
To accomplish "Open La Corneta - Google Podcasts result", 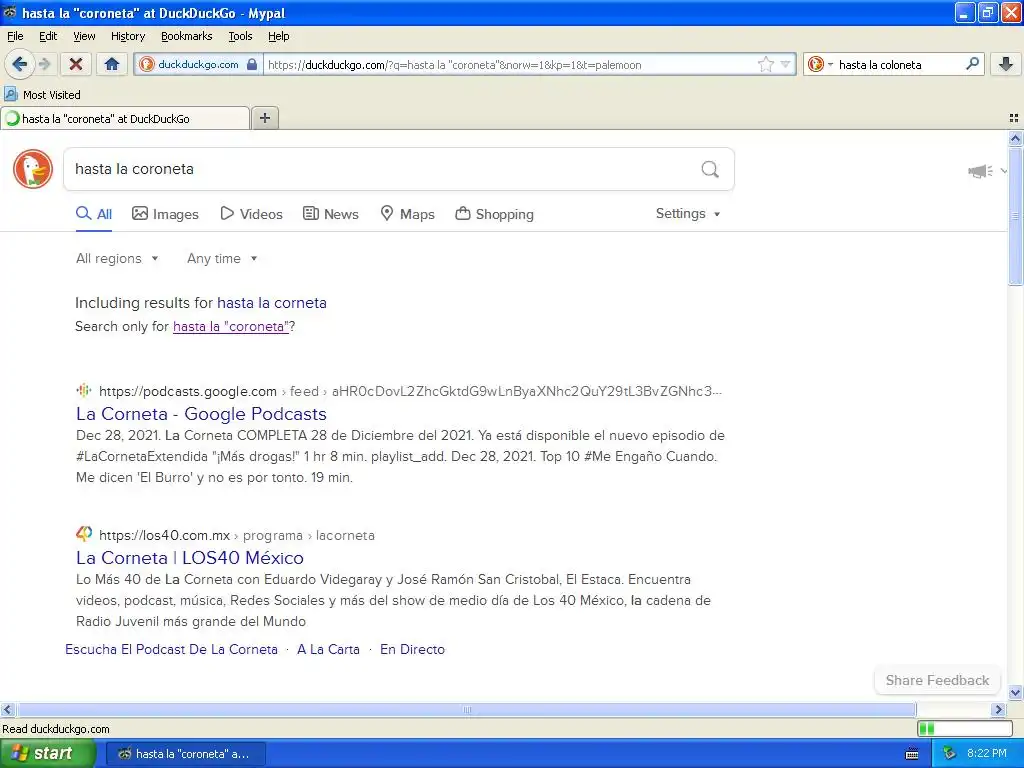I will click(201, 414).
